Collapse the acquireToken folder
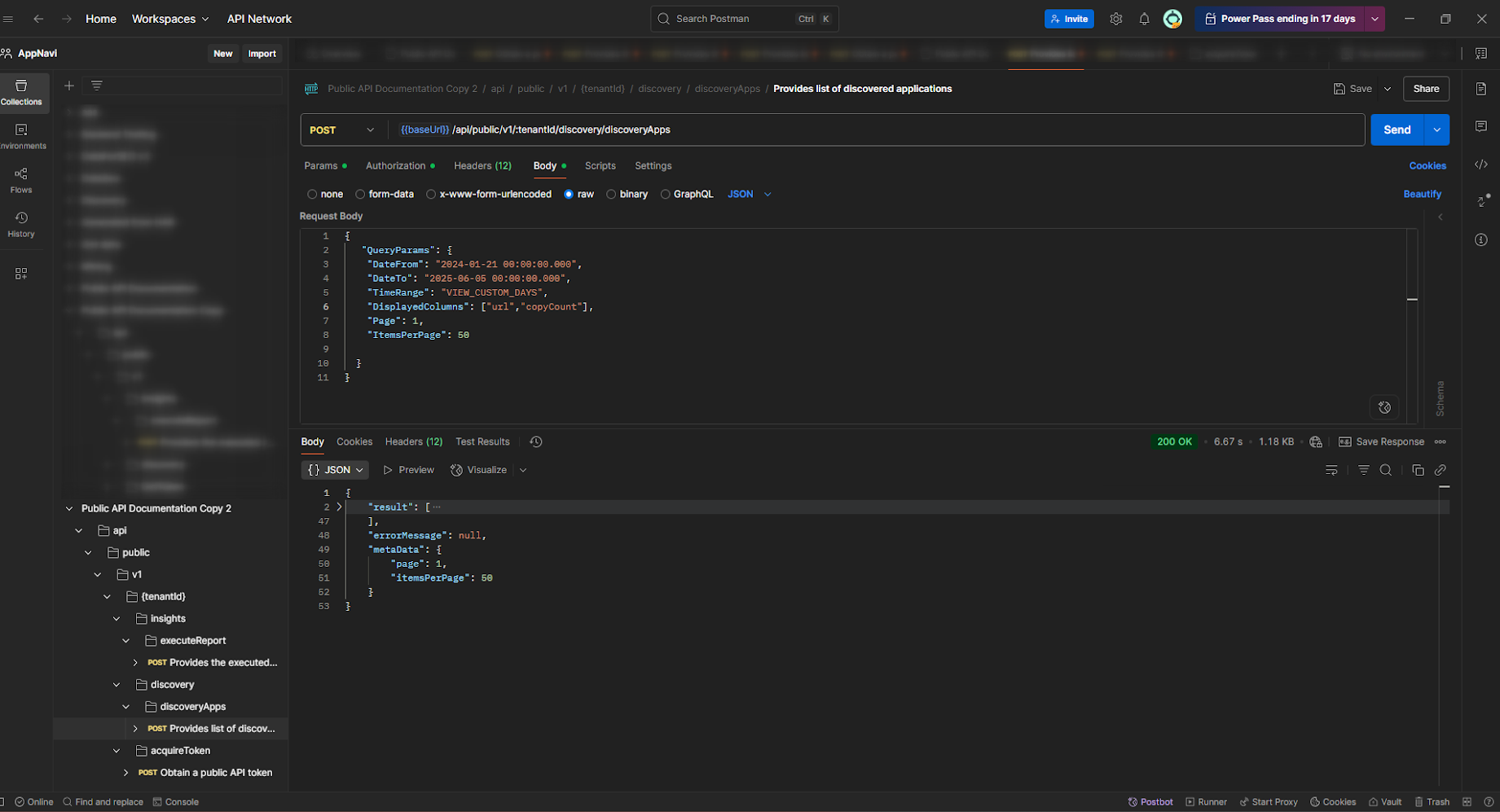The width and height of the screenshot is (1500, 812). coord(117,751)
